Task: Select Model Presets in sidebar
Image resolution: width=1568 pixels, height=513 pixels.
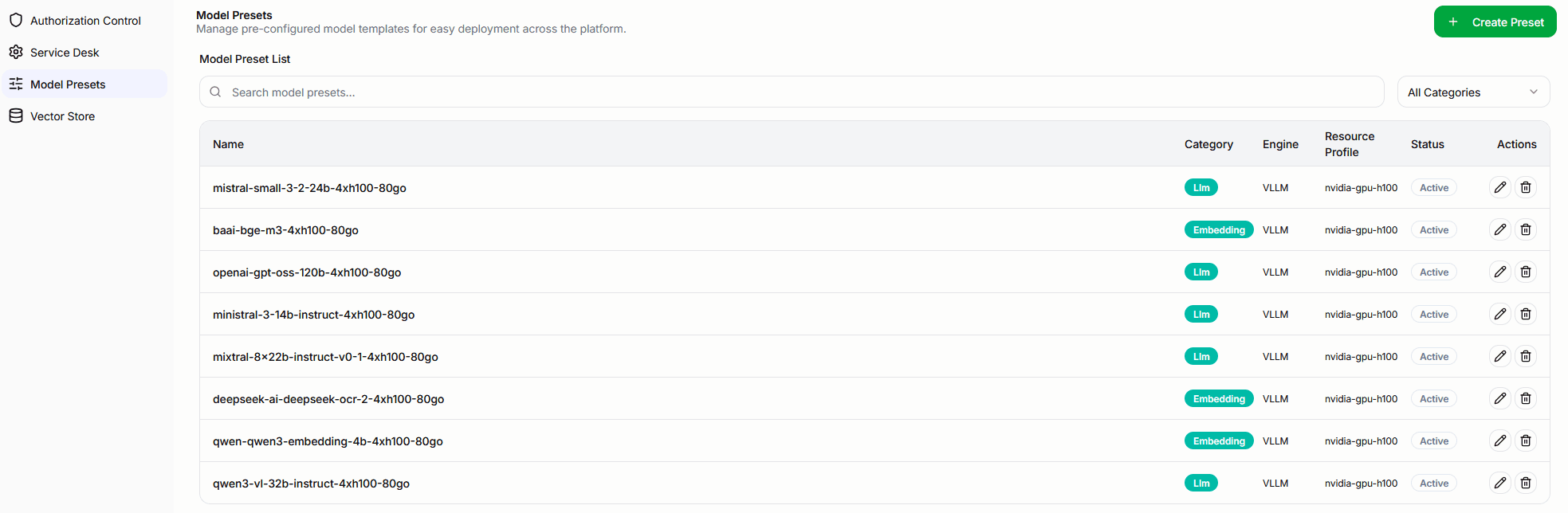Action: [84, 84]
